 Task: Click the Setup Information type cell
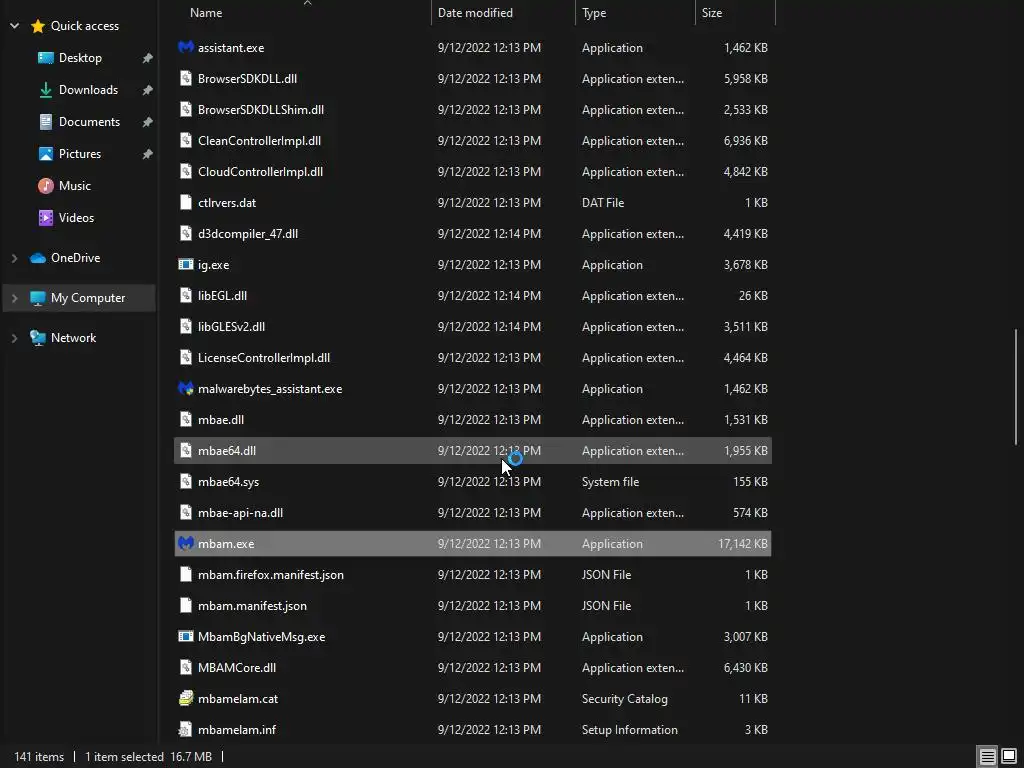630,730
